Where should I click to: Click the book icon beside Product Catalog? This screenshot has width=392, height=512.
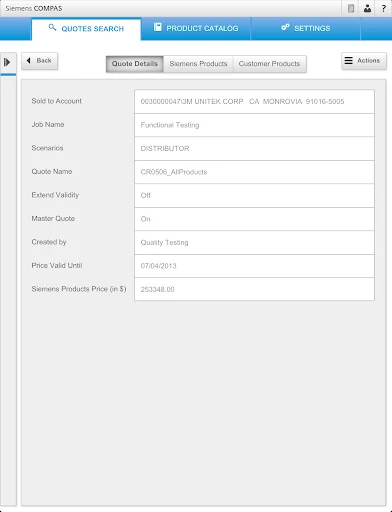(157, 27)
